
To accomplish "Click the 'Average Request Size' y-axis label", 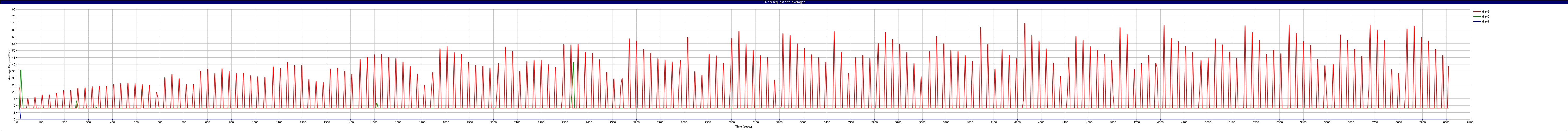I will point(9,64).
